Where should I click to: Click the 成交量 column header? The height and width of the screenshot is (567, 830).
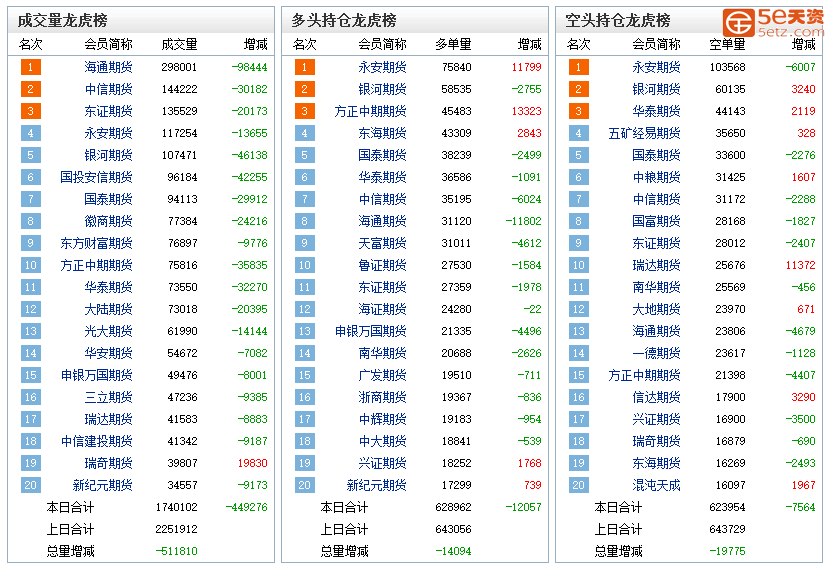179,44
